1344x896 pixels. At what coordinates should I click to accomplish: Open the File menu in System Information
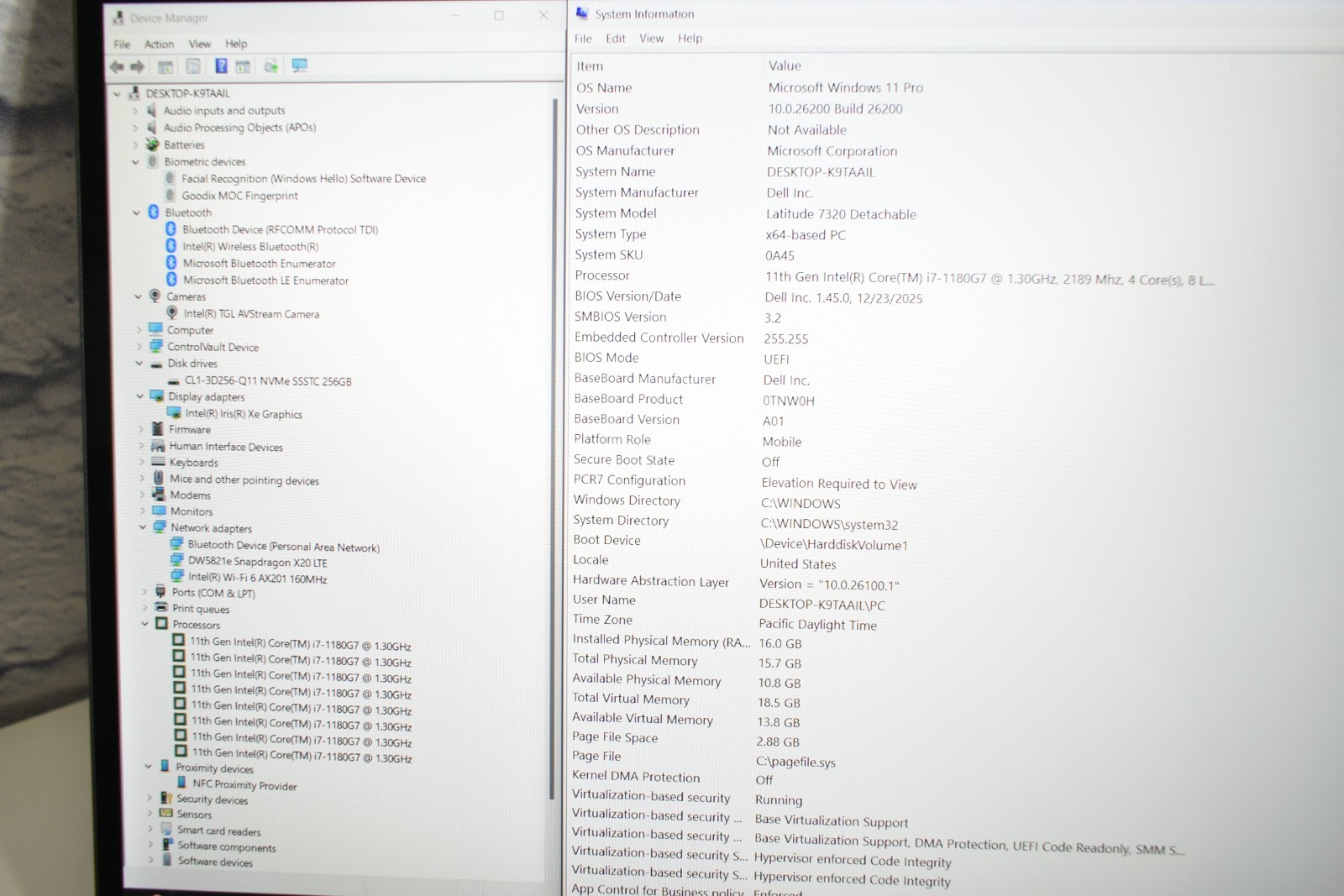(x=583, y=39)
